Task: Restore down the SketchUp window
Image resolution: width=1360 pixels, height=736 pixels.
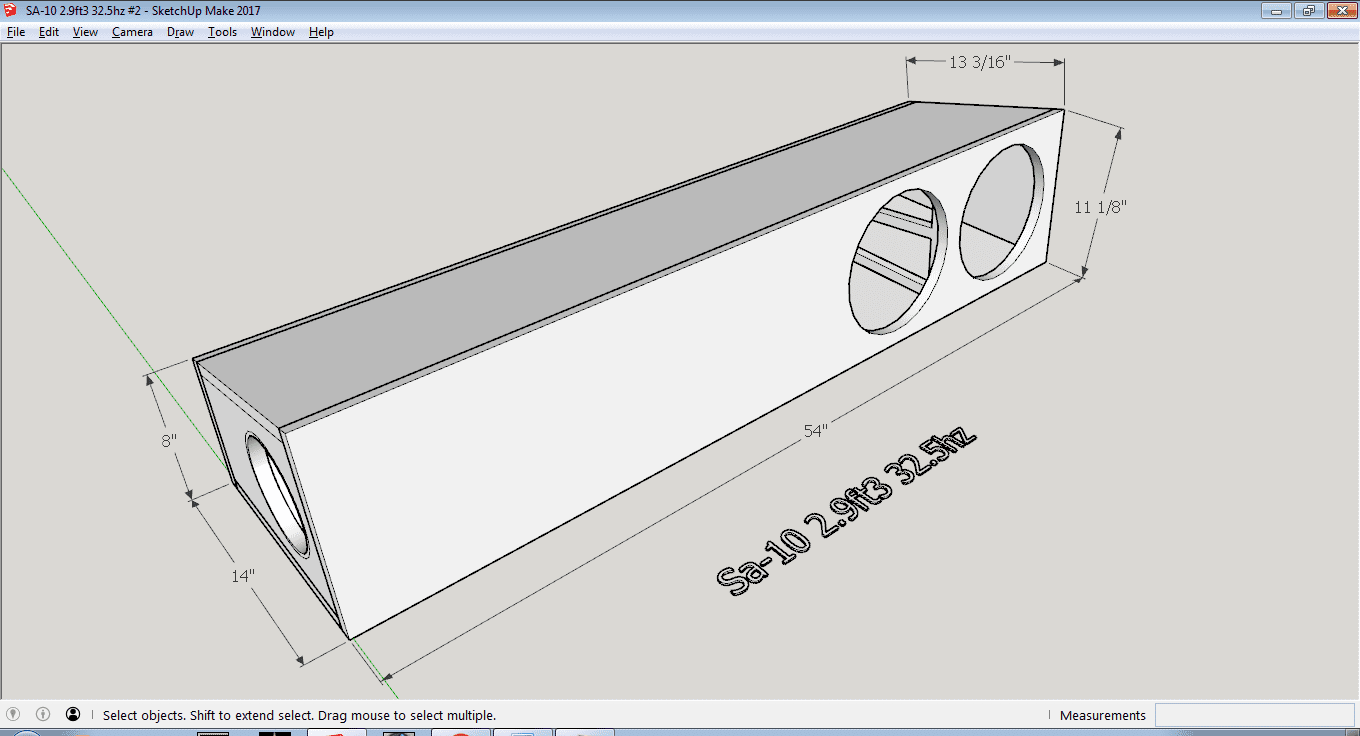Action: 1307,11
